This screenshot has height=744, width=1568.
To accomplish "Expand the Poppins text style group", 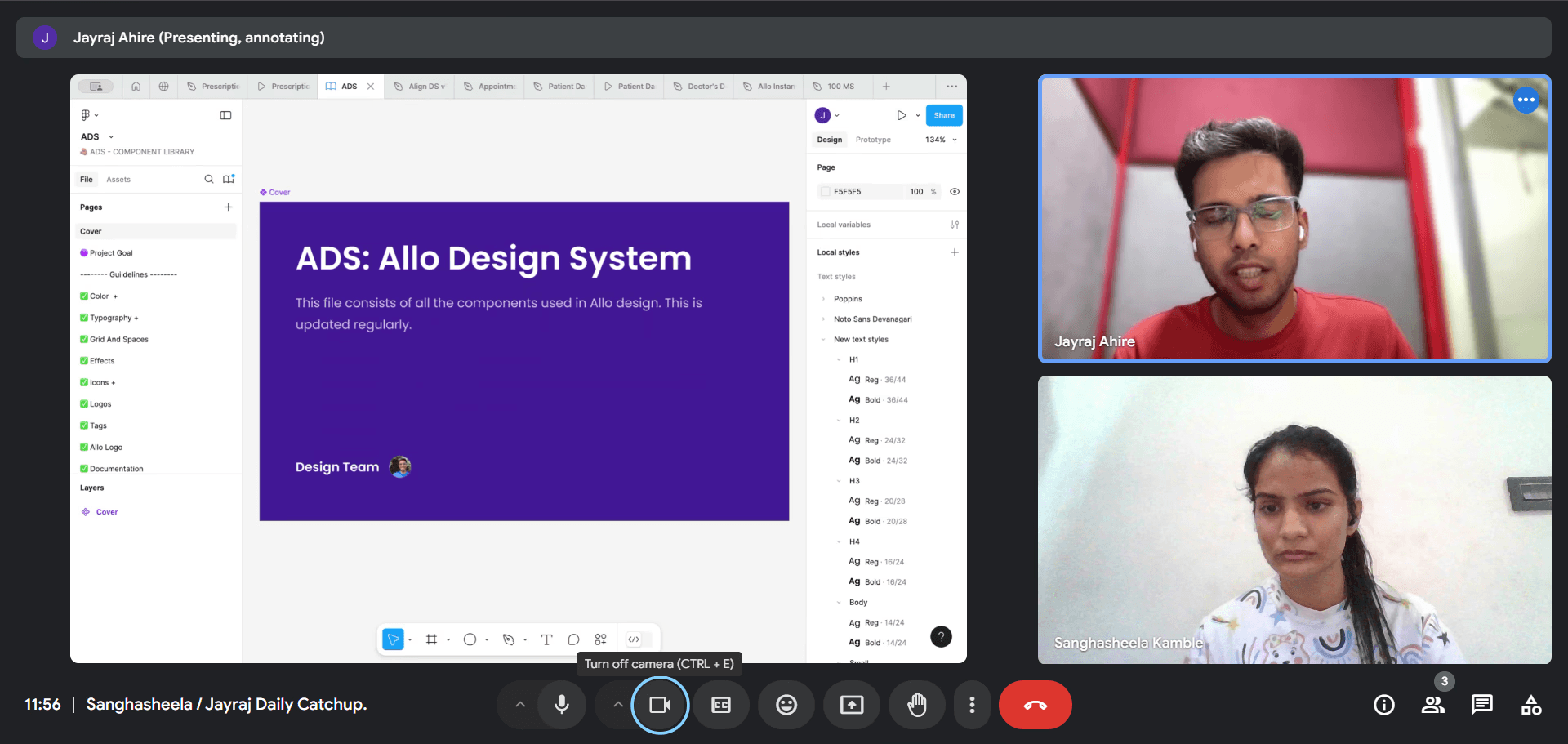I will [x=823, y=299].
